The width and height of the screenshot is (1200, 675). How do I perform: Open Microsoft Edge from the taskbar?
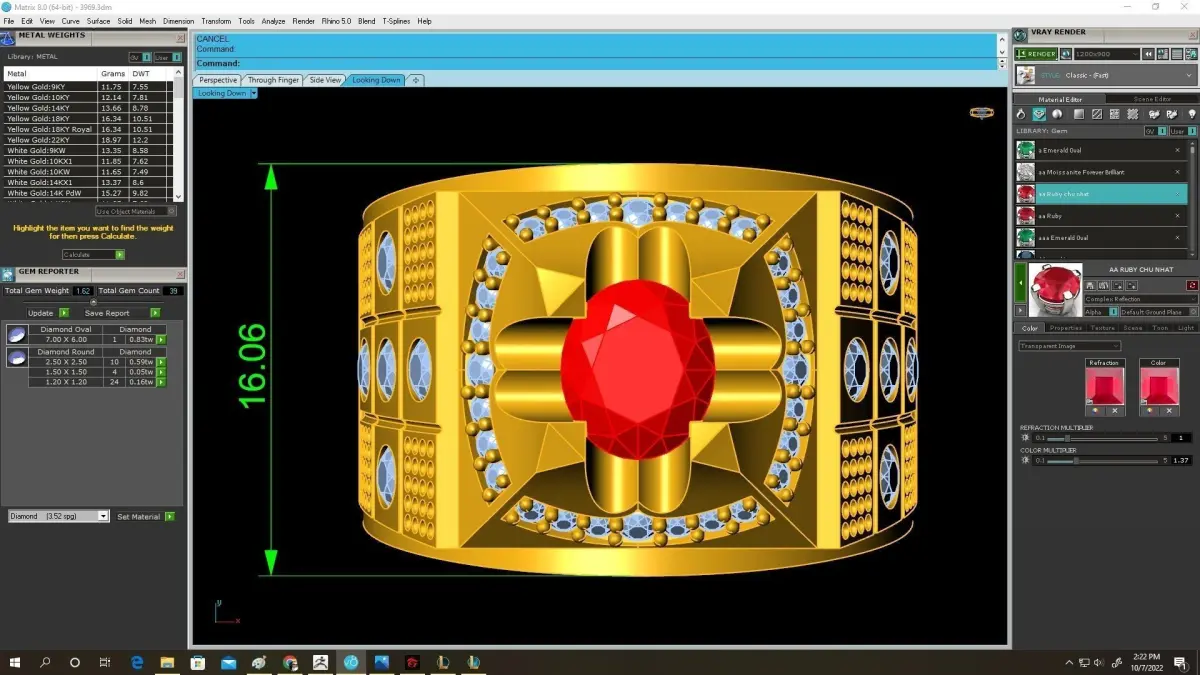(138, 662)
